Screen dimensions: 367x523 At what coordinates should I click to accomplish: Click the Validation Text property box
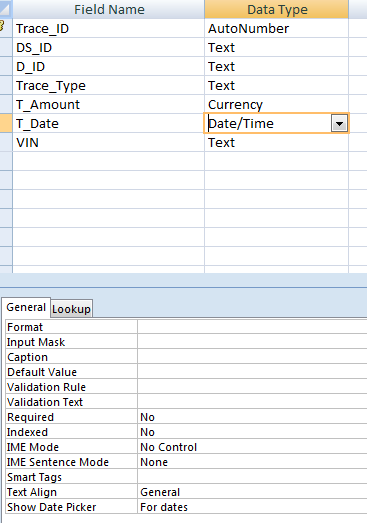[252, 402]
